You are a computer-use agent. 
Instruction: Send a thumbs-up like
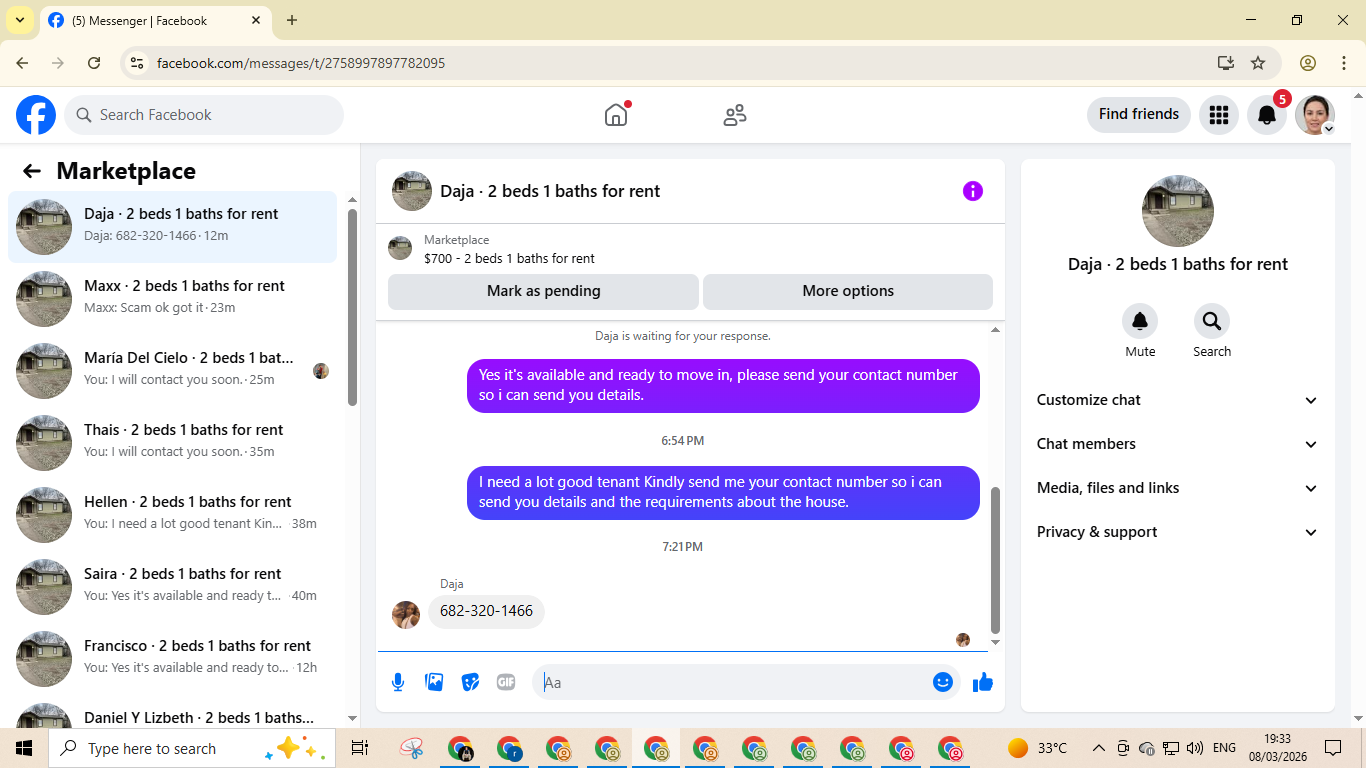pos(983,682)
